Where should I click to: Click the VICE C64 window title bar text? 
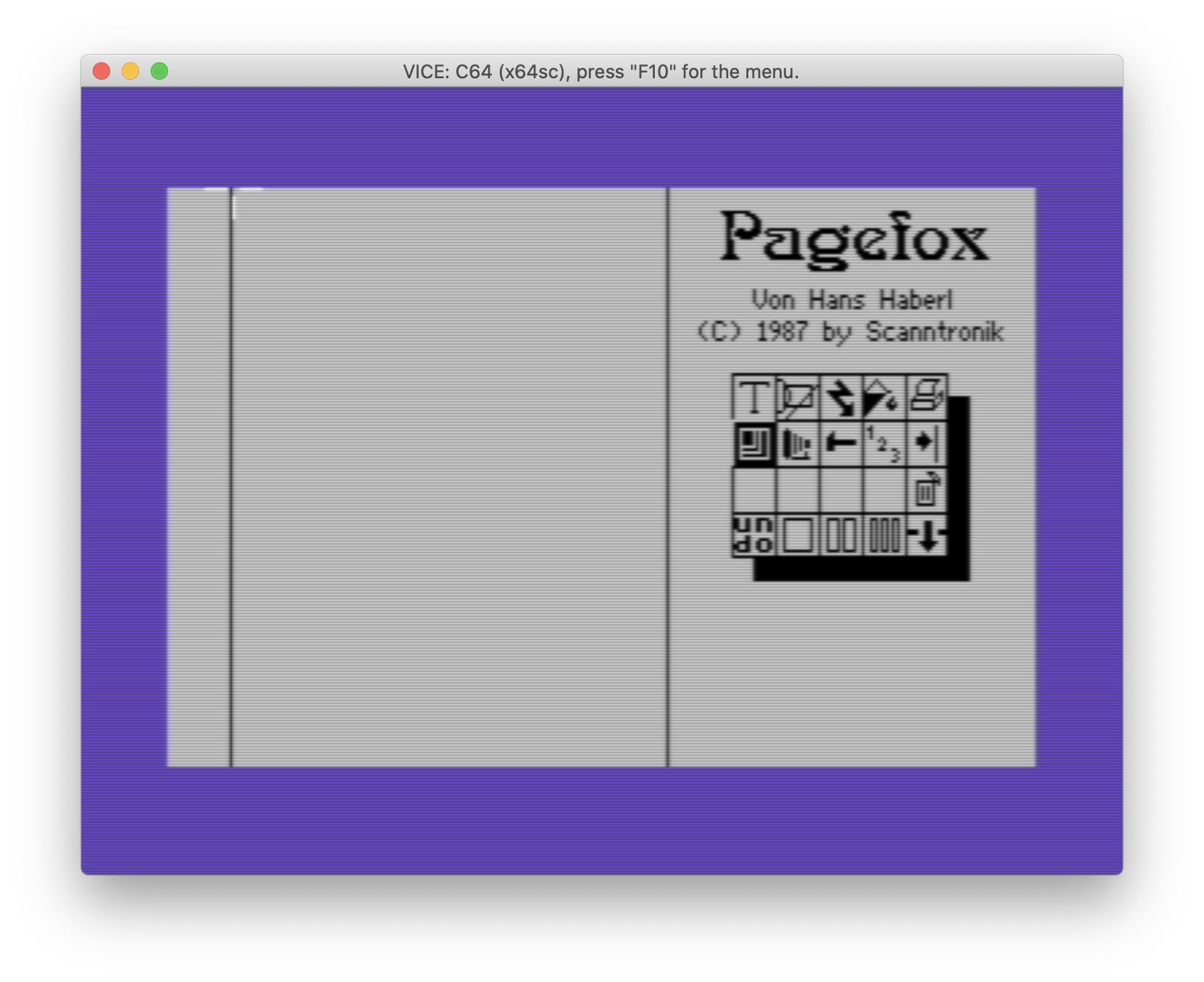click(601, 72)
